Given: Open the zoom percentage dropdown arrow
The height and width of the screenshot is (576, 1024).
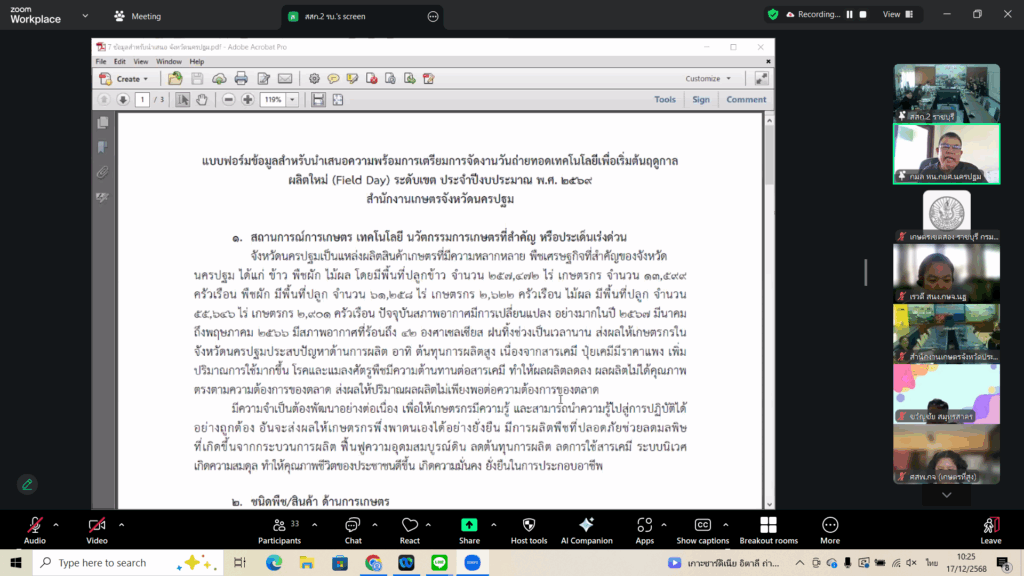Looking at the screenshot, I should click(293, 99).
